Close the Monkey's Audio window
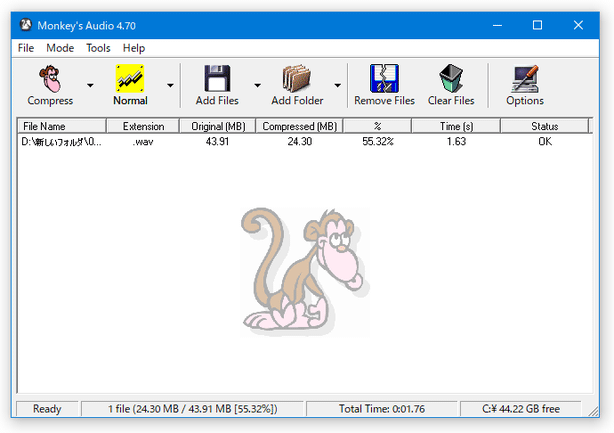The image size is (614, 433). pyautogui.click(x=578, y=25)
